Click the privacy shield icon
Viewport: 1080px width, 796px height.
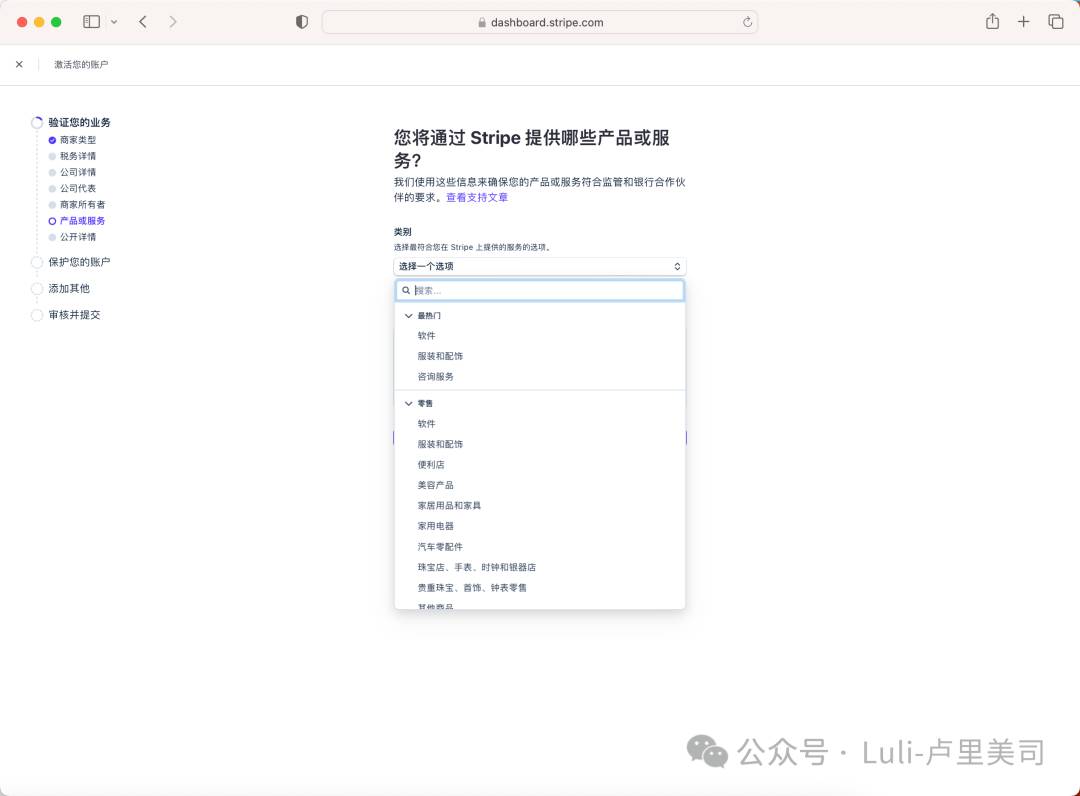[x=302, y=22]
